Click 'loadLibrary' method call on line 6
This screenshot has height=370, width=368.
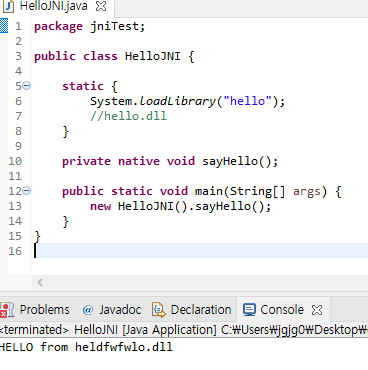(178, 101)
